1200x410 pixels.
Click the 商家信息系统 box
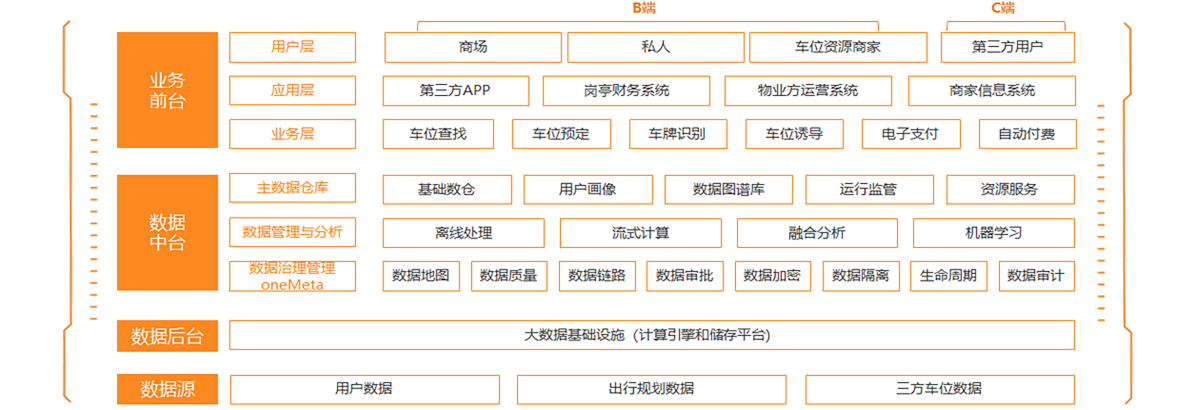click(992, 90)
